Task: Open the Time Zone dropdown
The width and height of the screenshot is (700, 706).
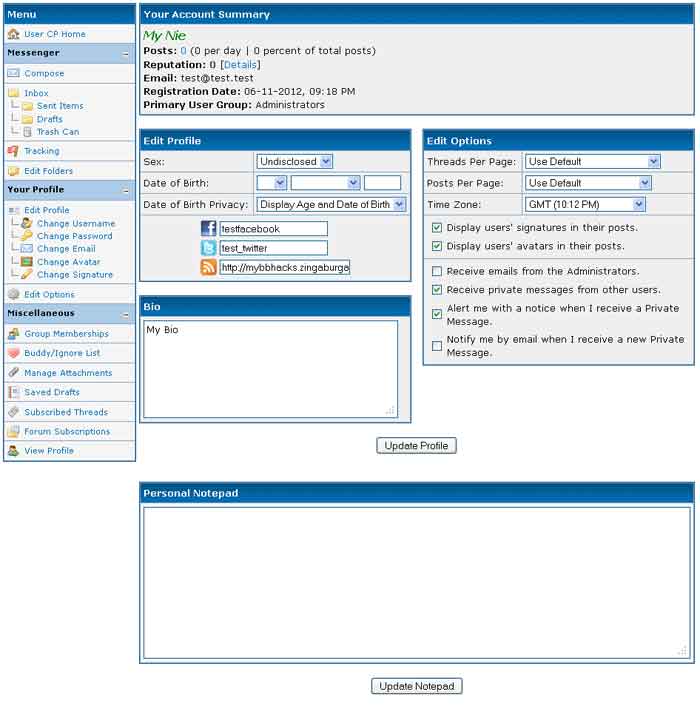Action: pyautogui.click(x=585, y=204)
